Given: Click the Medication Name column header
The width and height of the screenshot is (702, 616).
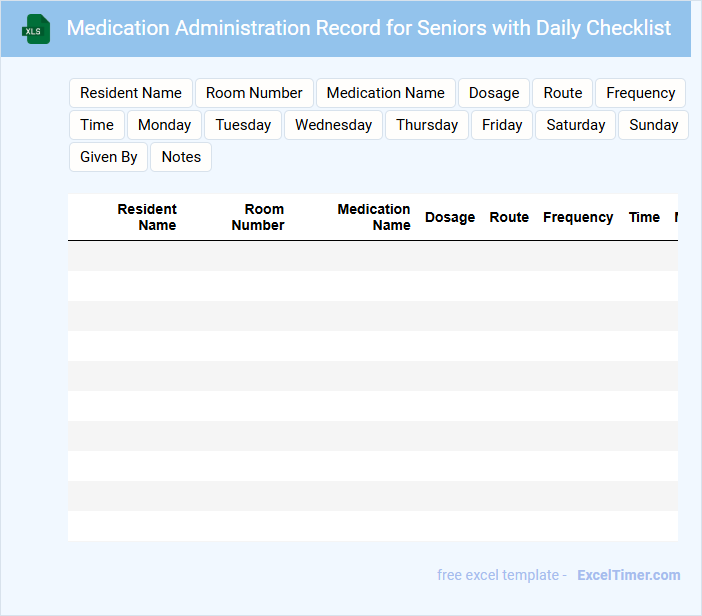Looking at the screenshot, I should [x=374, y=217].
